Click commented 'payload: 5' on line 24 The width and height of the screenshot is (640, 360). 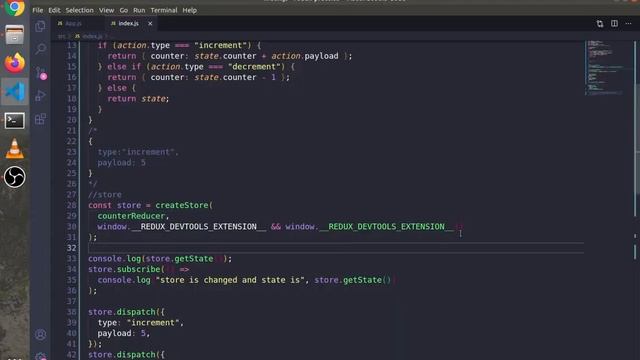(122, 162)
